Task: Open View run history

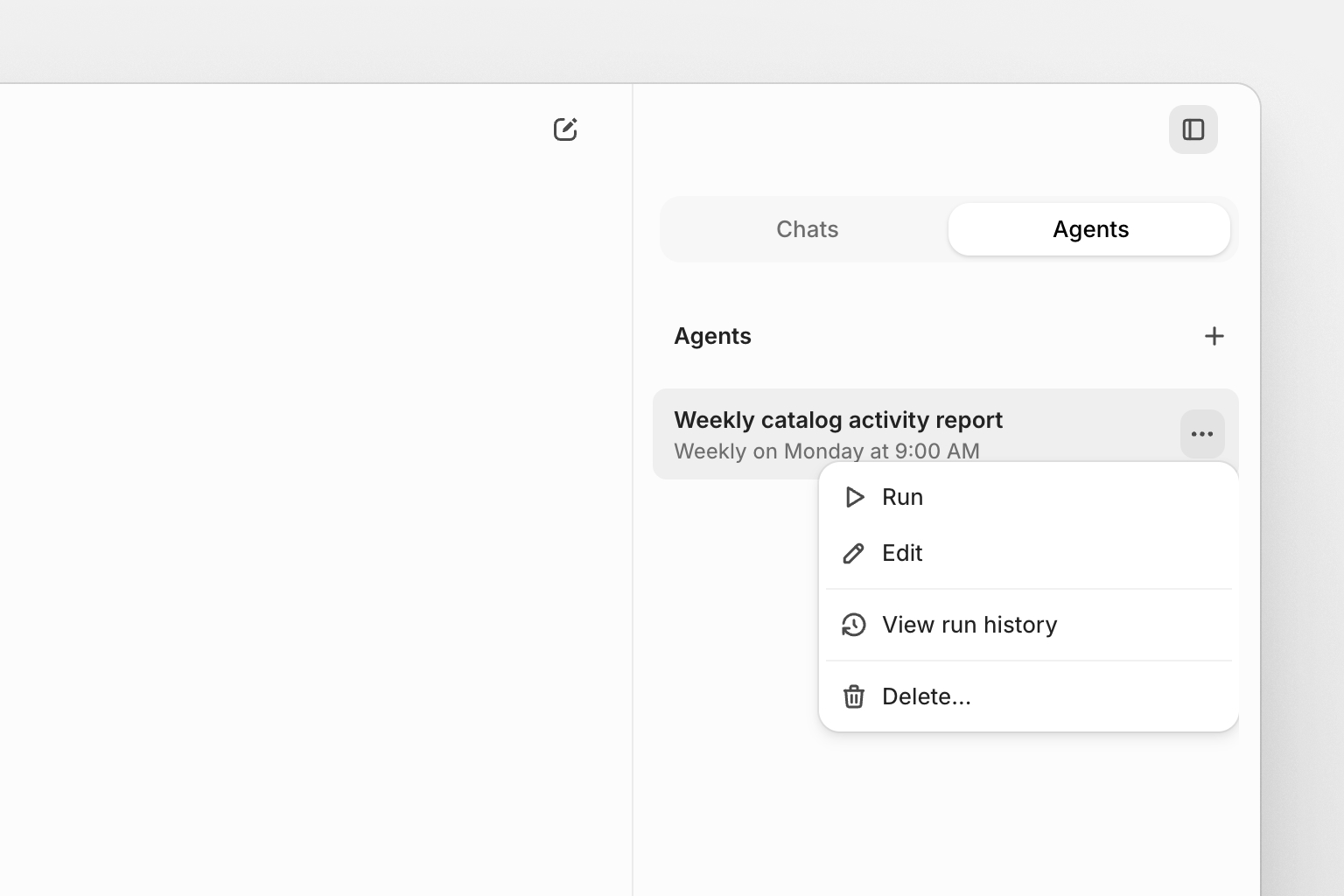Action: pyautogui.click(x=969, y=625)
